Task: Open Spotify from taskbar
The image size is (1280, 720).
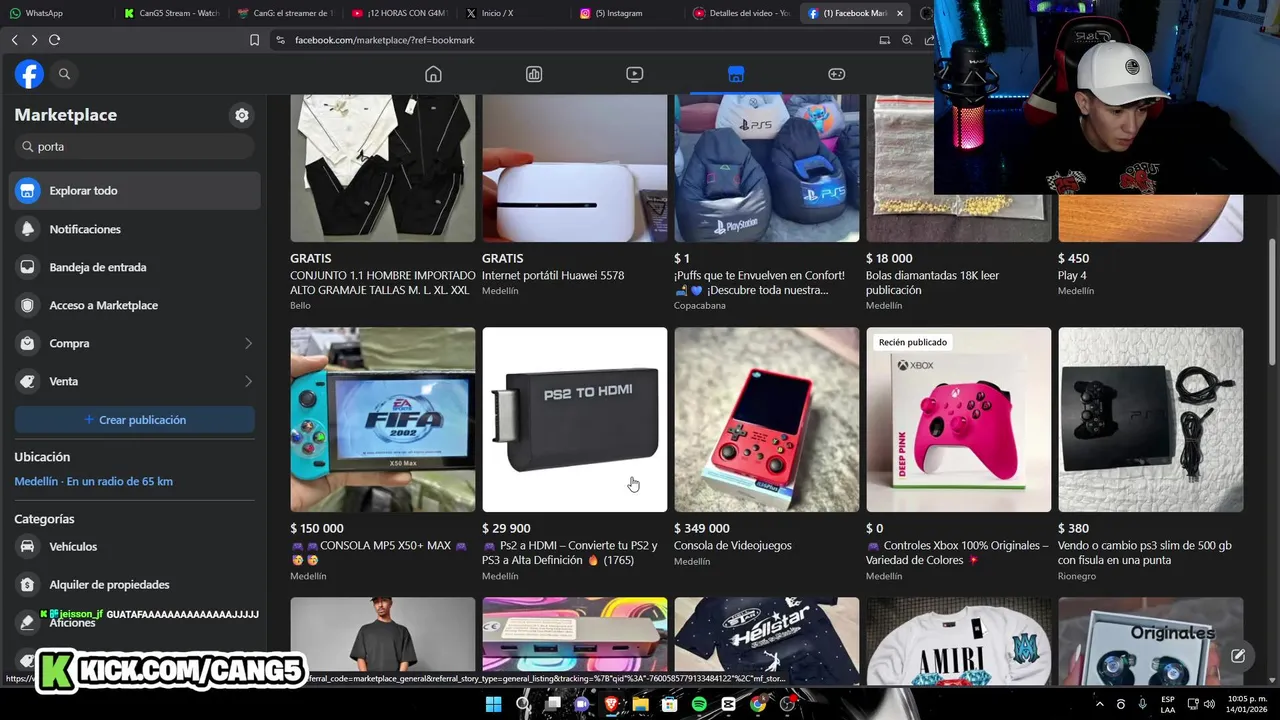Action: point(699,704)
